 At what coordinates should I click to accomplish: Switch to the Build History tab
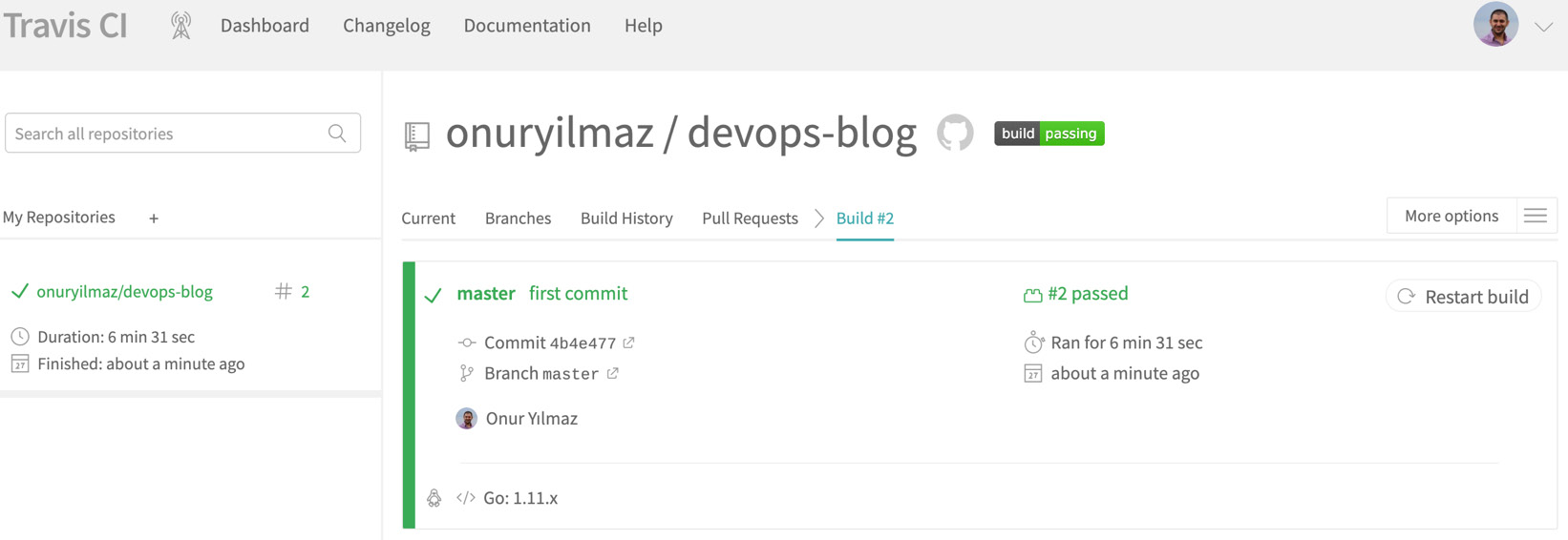626,218
